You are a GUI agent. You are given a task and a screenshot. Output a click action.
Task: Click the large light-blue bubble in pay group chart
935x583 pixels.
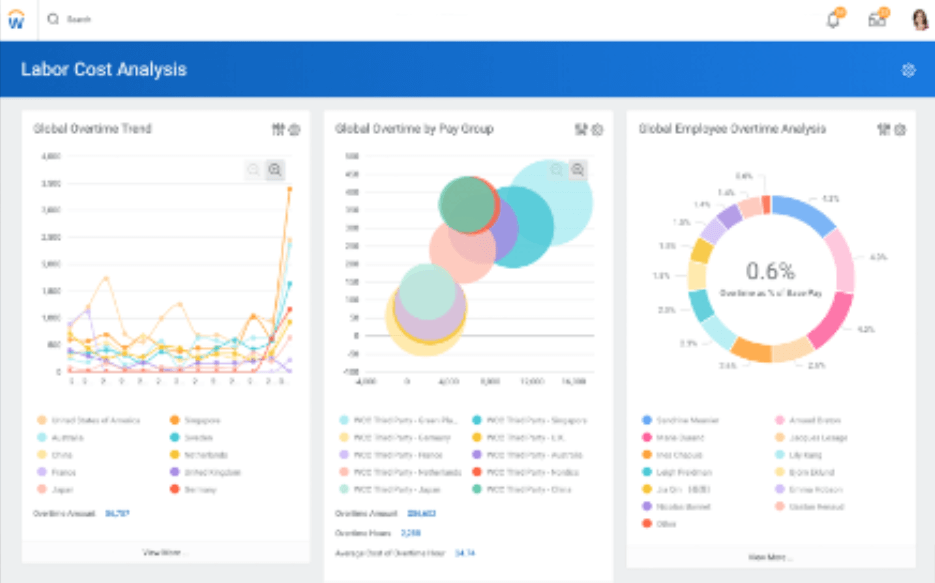click(x=555, y=200)
